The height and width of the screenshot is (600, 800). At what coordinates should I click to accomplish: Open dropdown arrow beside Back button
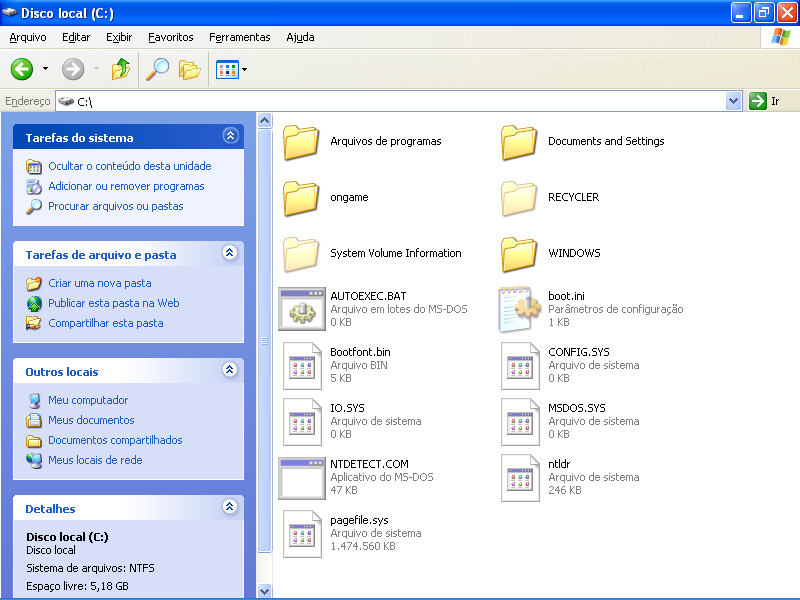pos(45,69)
